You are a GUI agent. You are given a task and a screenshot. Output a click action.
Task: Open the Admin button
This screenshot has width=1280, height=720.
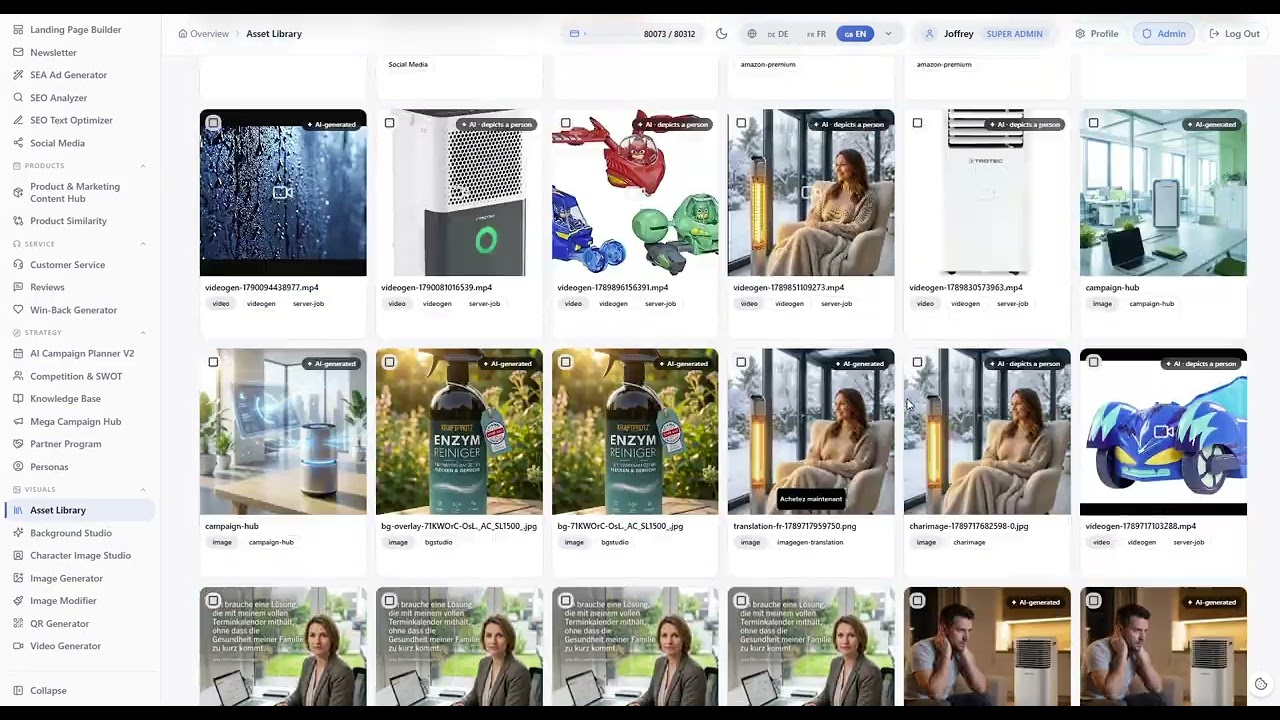coord(1164,34)
